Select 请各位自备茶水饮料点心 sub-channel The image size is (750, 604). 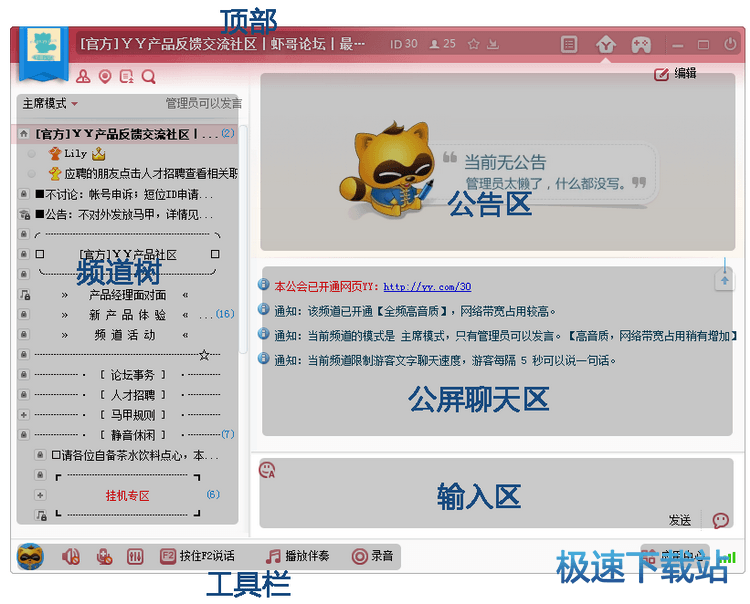135,455
